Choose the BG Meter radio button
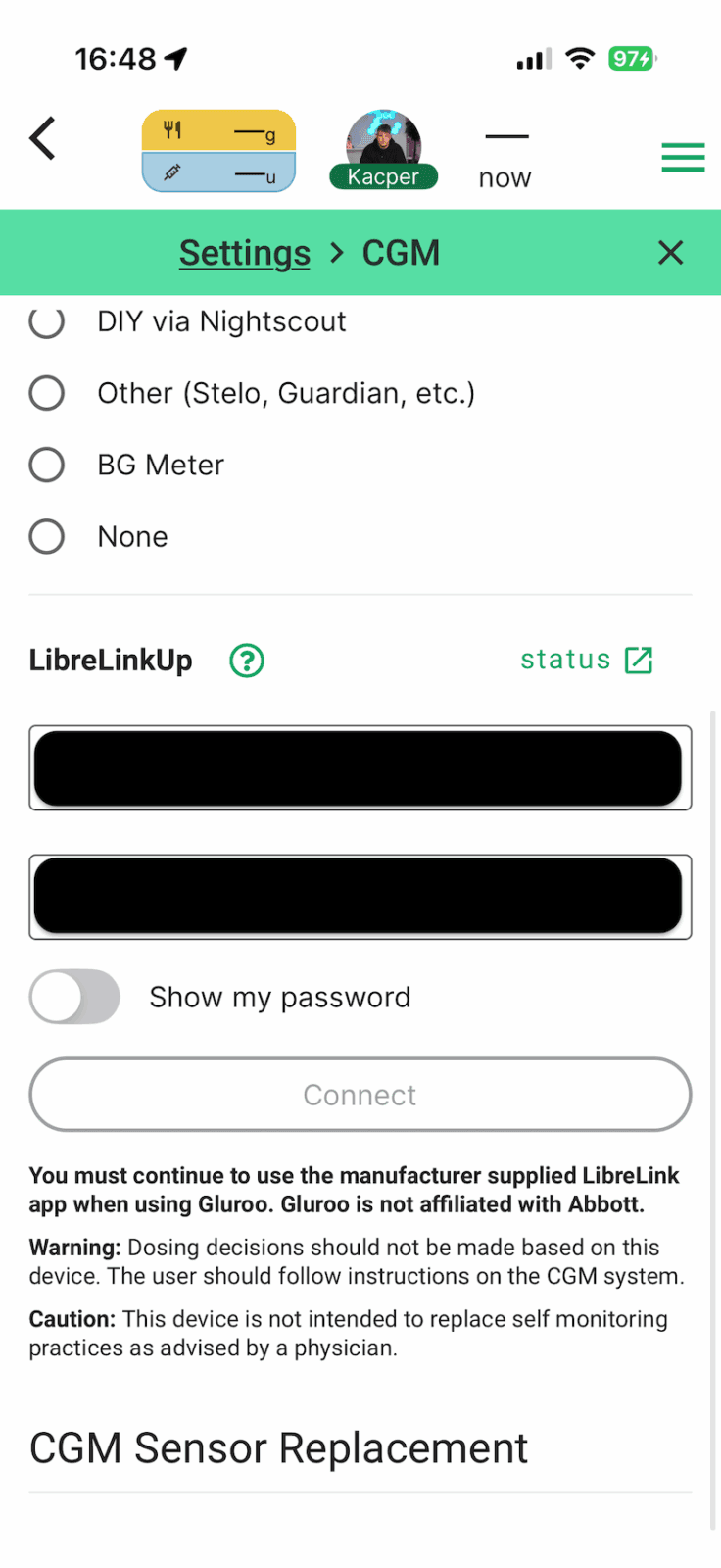Screen dimensions: 721x1568 click(47, 465)
